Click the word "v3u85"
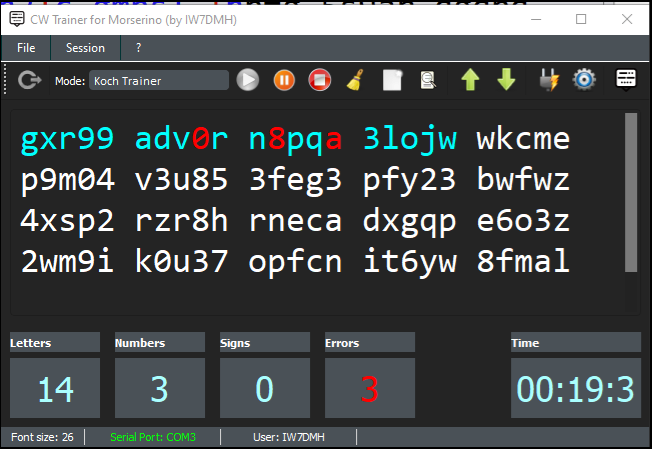 (x=181, y=180)
